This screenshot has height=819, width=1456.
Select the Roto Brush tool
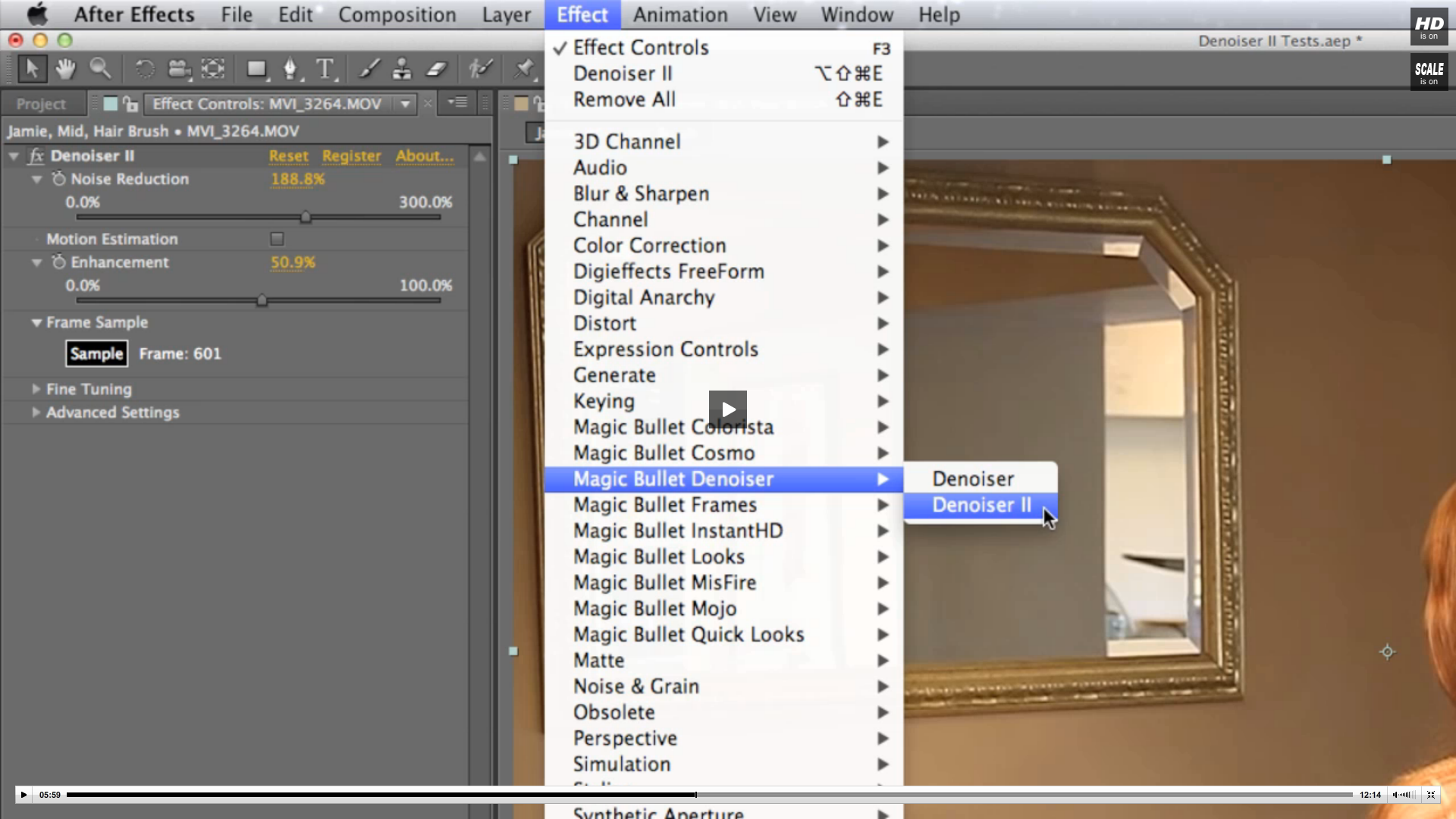pyautogui.click(x=481, y=70)
